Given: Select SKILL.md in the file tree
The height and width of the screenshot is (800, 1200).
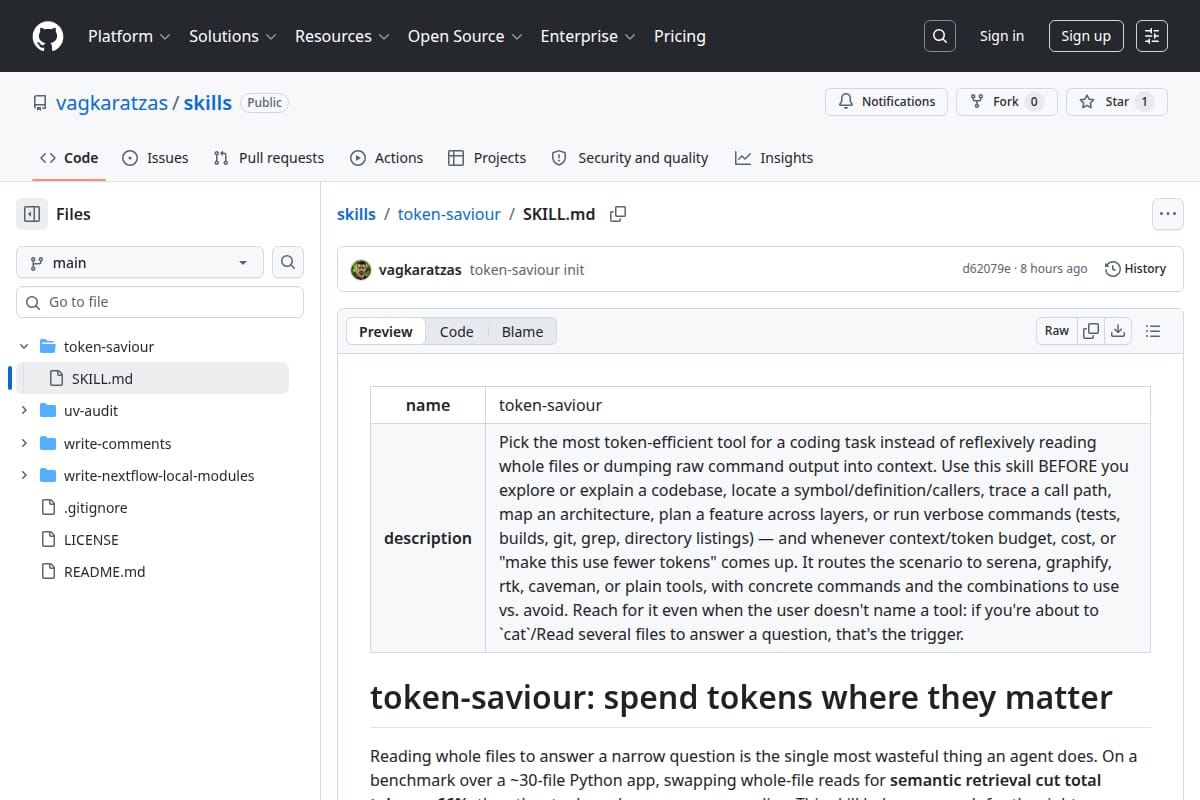Looking at the screenshot, I should tap(153, 379).
